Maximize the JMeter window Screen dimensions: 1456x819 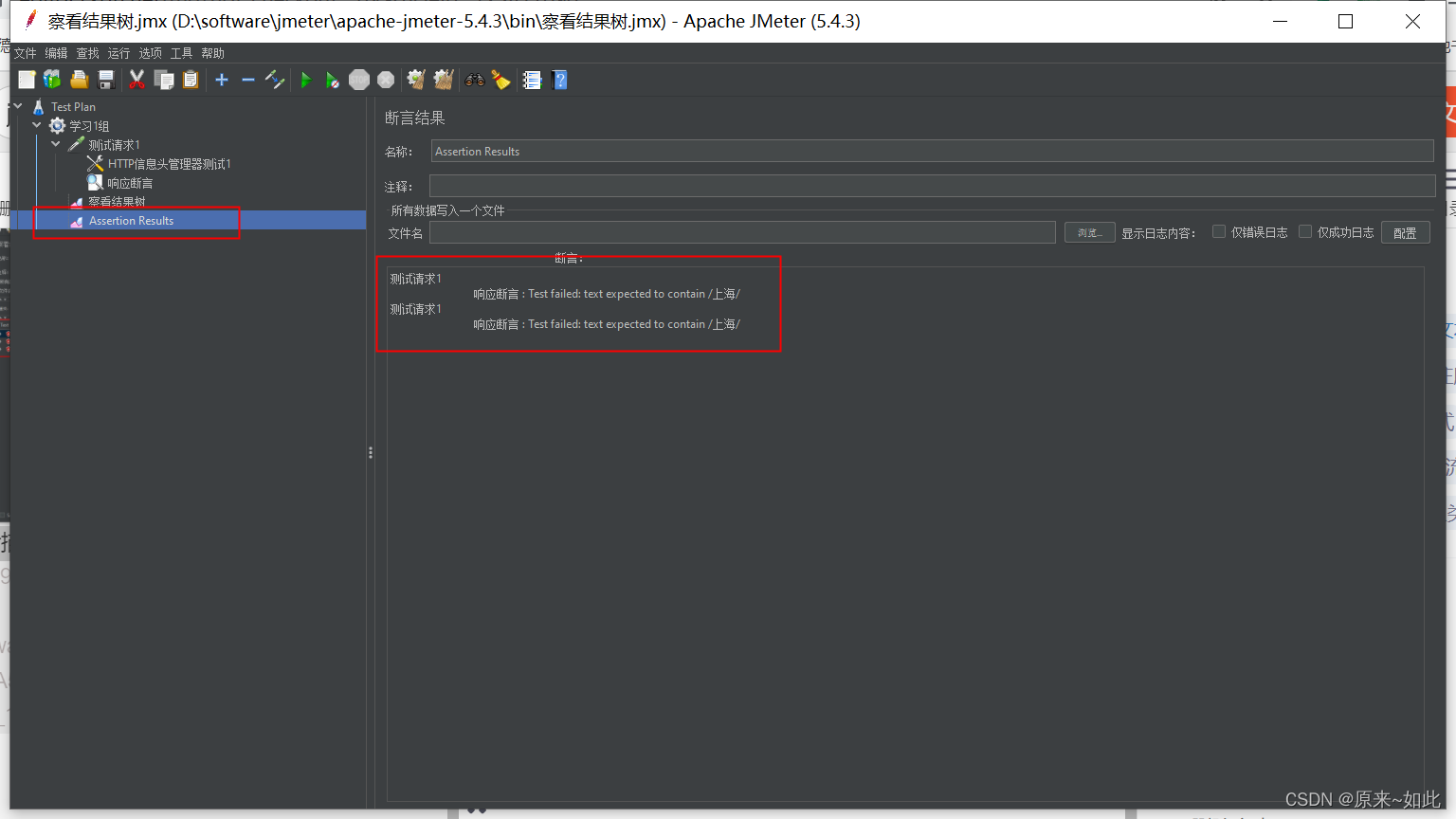tap(1345, 21)
